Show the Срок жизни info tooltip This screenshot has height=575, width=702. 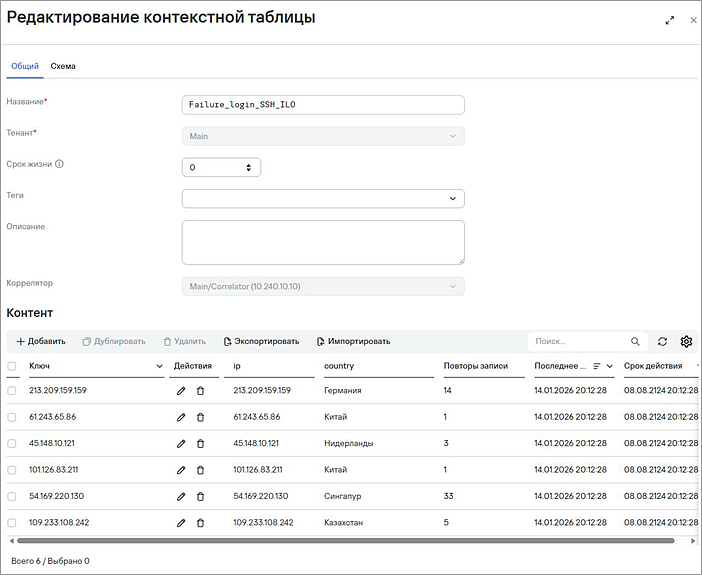click(59, 164)
